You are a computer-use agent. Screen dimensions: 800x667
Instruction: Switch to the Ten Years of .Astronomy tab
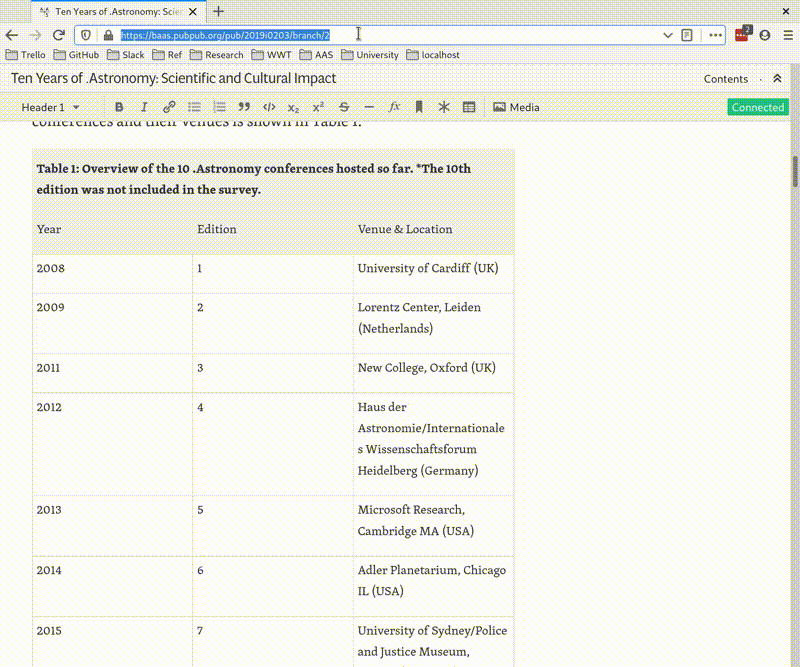112,12
